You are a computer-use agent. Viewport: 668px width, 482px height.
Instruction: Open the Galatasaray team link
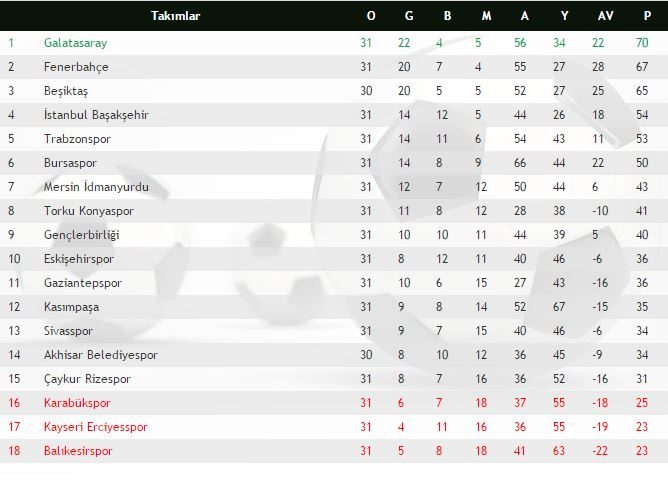coord(75,43)
